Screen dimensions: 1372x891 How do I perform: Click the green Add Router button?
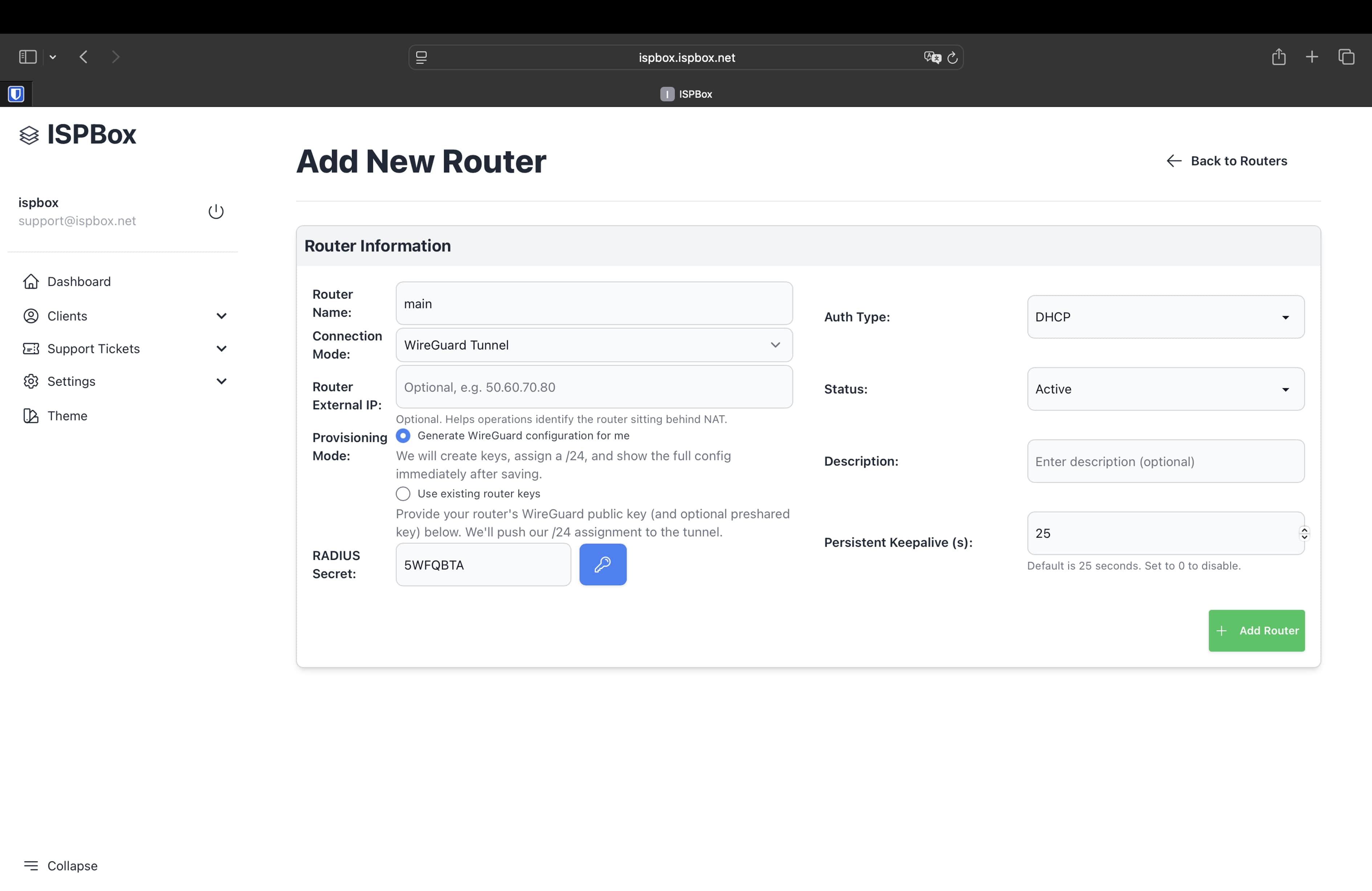pos(1256,630)
